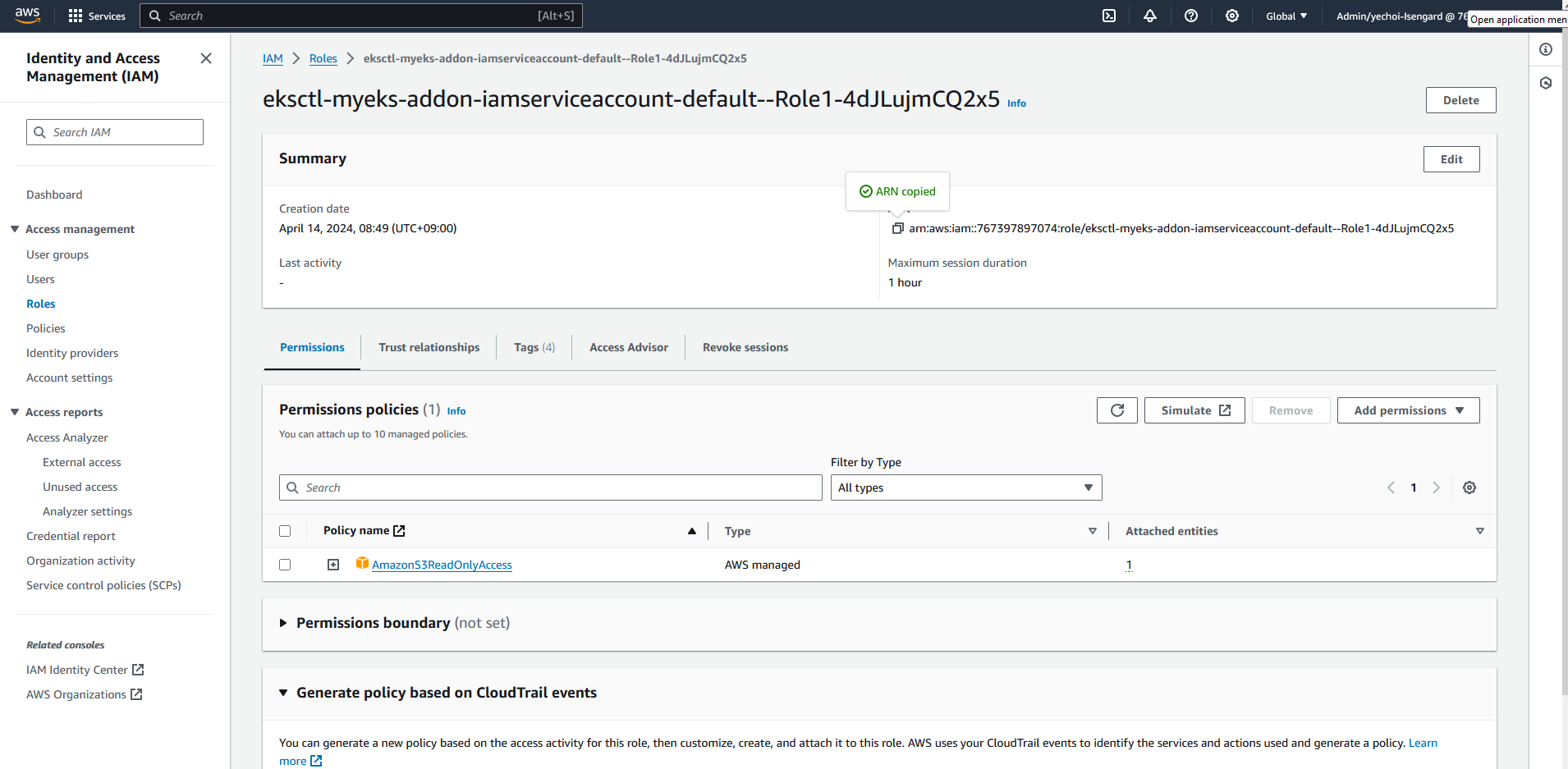The height and width of the screenshot is (769, 1568).
Task: Switch to the Permissions tab
Action: click(312, 347)
